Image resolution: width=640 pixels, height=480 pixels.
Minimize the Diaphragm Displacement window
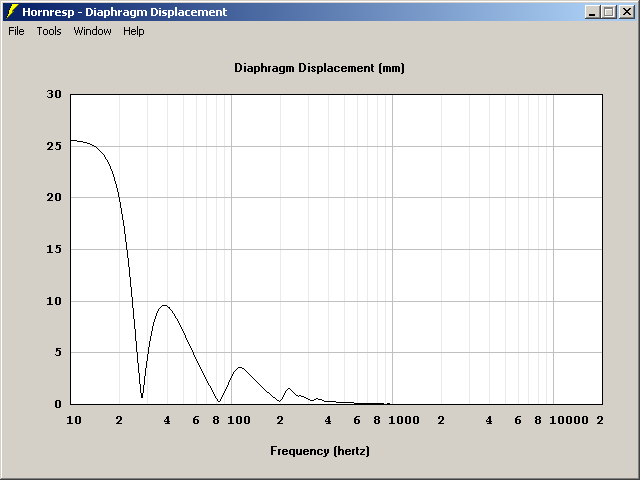592,12
